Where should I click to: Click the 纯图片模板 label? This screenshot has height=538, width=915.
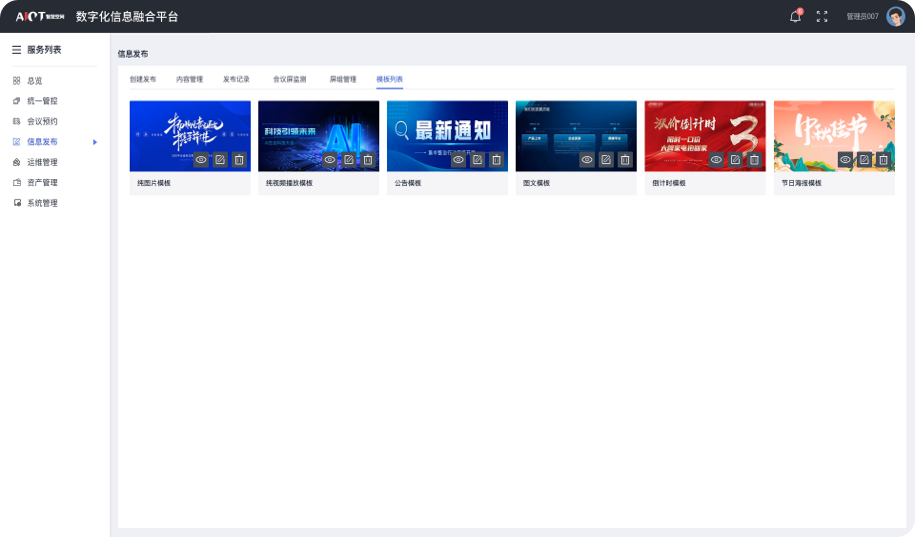coord(154,183)
